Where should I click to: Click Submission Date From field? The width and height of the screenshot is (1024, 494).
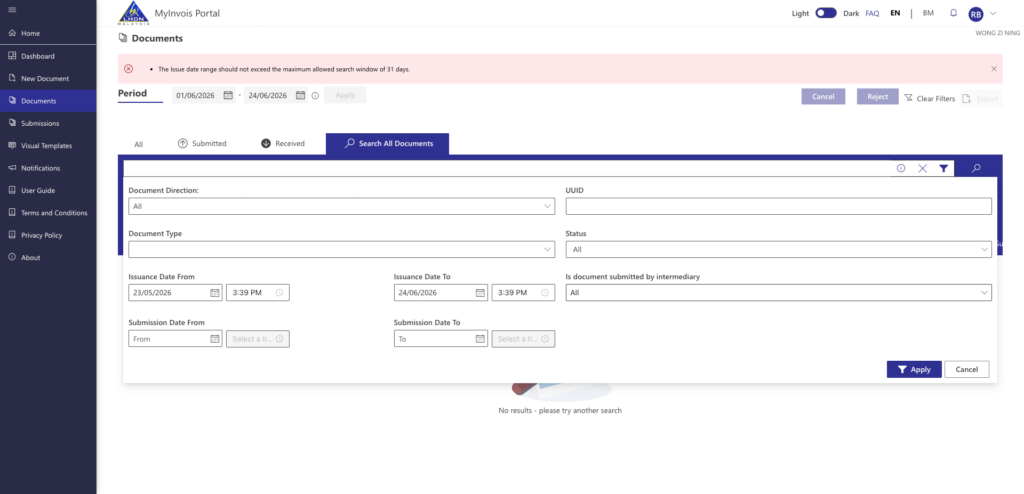[176, 339]
